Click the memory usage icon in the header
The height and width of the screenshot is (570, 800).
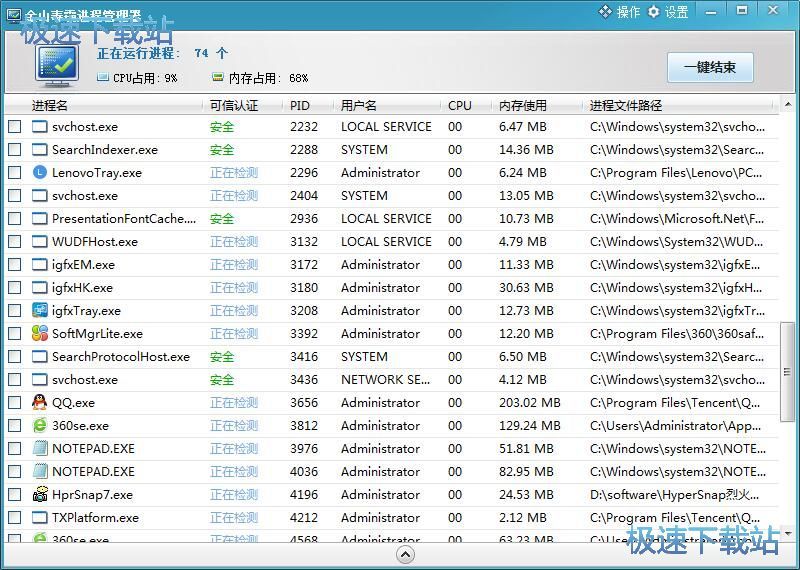(x=218, y=78)
